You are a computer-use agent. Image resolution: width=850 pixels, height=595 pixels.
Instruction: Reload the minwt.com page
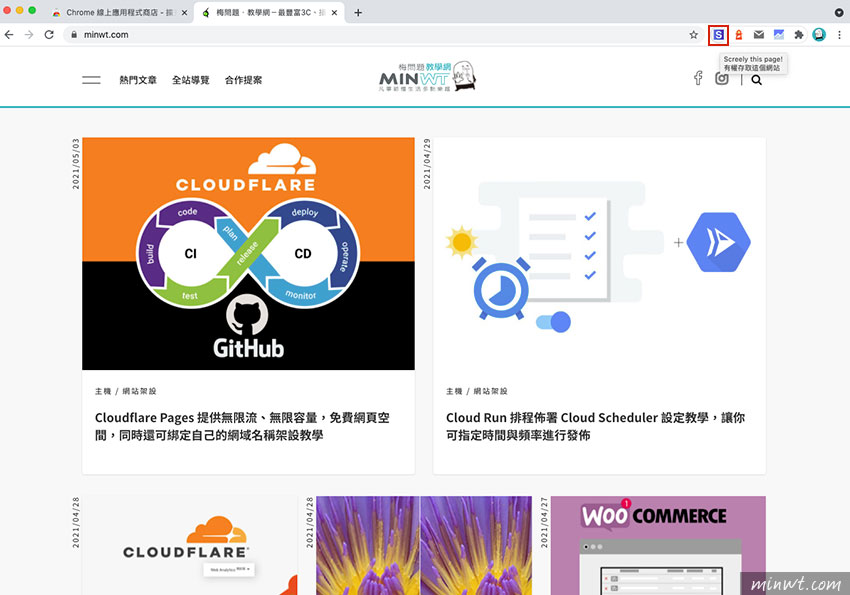(x=49, y=35)
